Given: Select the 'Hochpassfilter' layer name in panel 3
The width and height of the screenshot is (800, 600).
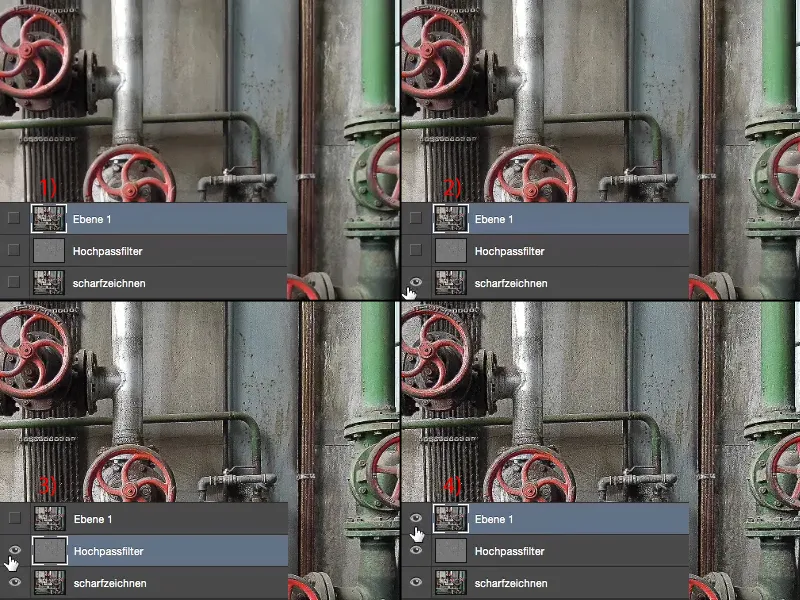Looking at the screenshot, I should [x=109, y=551].
